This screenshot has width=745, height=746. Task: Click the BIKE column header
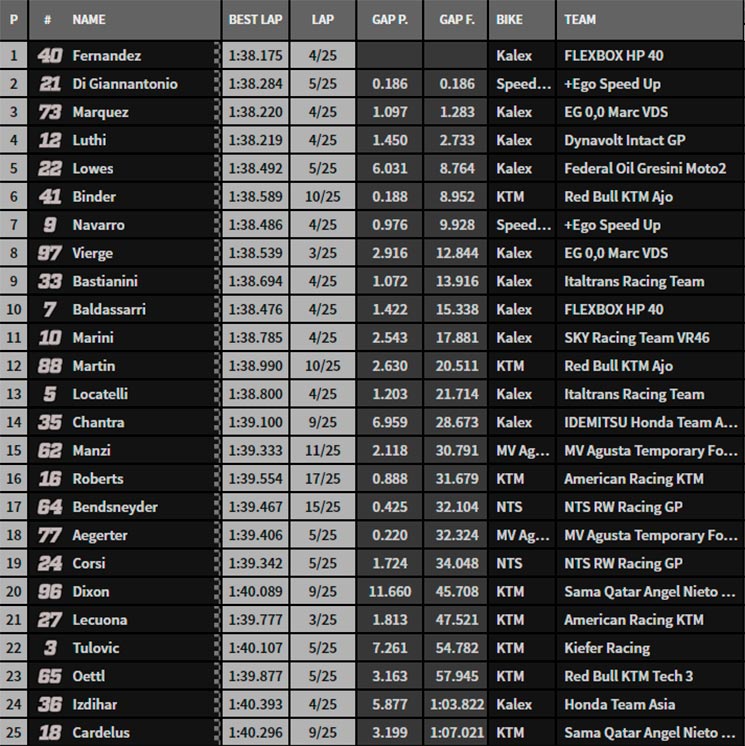tap(509, 20)
